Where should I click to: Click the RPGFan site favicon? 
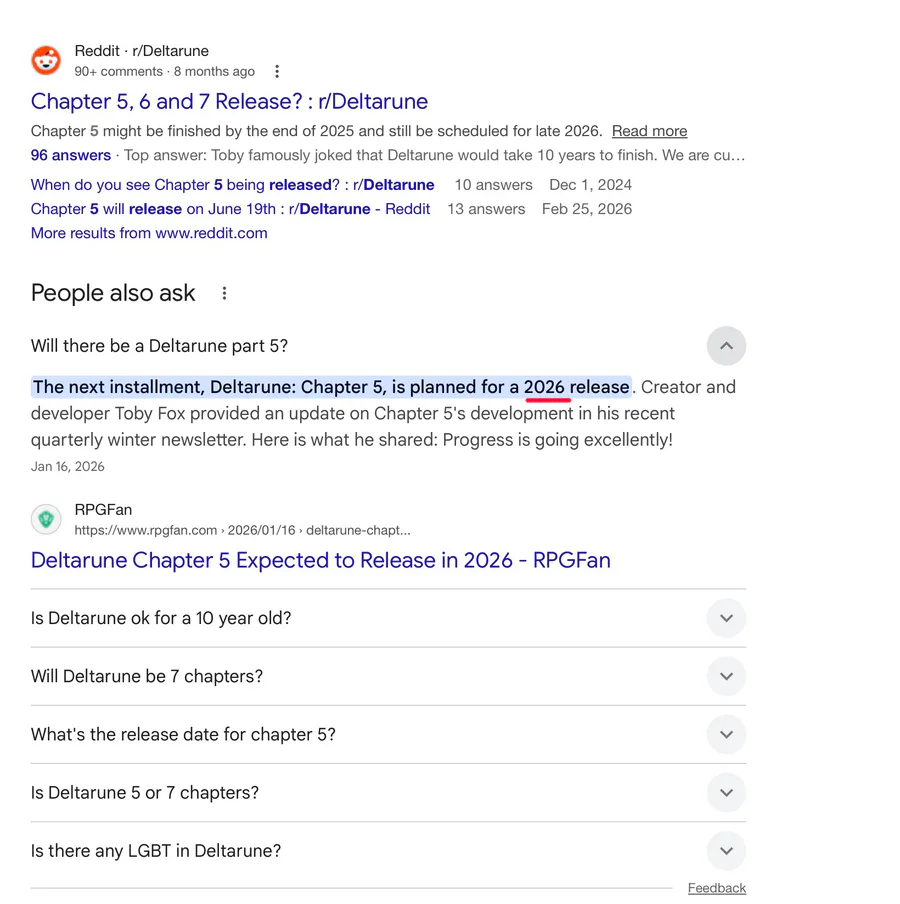(x=46, y=519)
